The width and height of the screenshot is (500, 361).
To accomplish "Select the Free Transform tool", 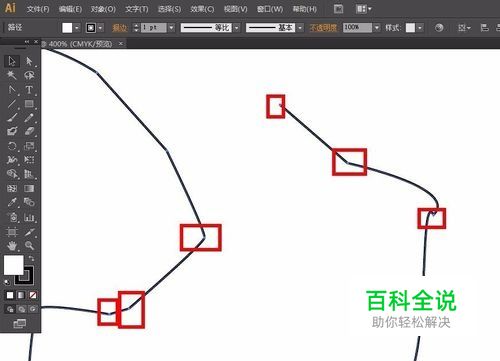I will click(x=29, y=160).
